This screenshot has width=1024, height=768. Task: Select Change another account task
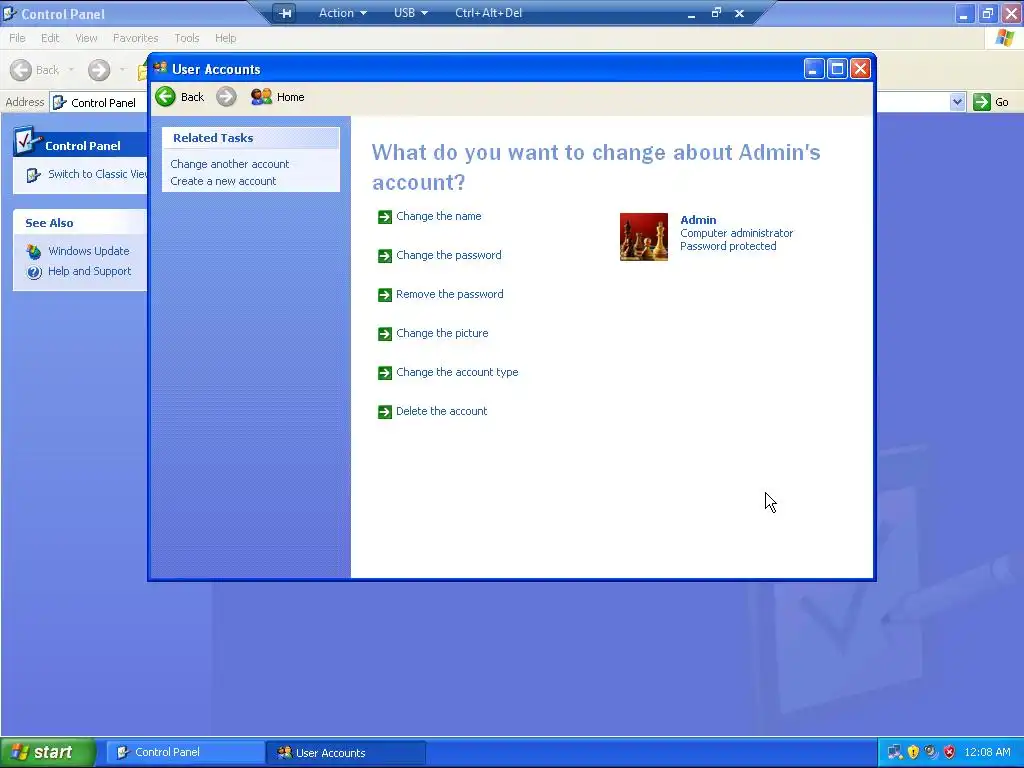(x=229, y=164)
